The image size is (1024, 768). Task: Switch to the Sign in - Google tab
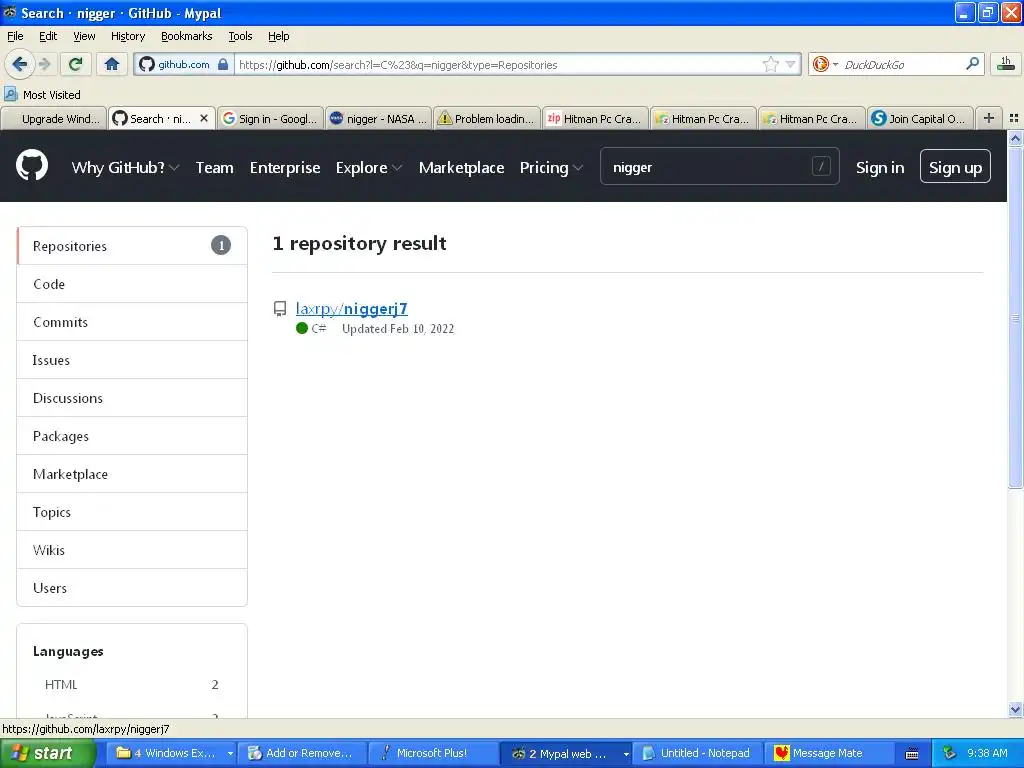270,119
